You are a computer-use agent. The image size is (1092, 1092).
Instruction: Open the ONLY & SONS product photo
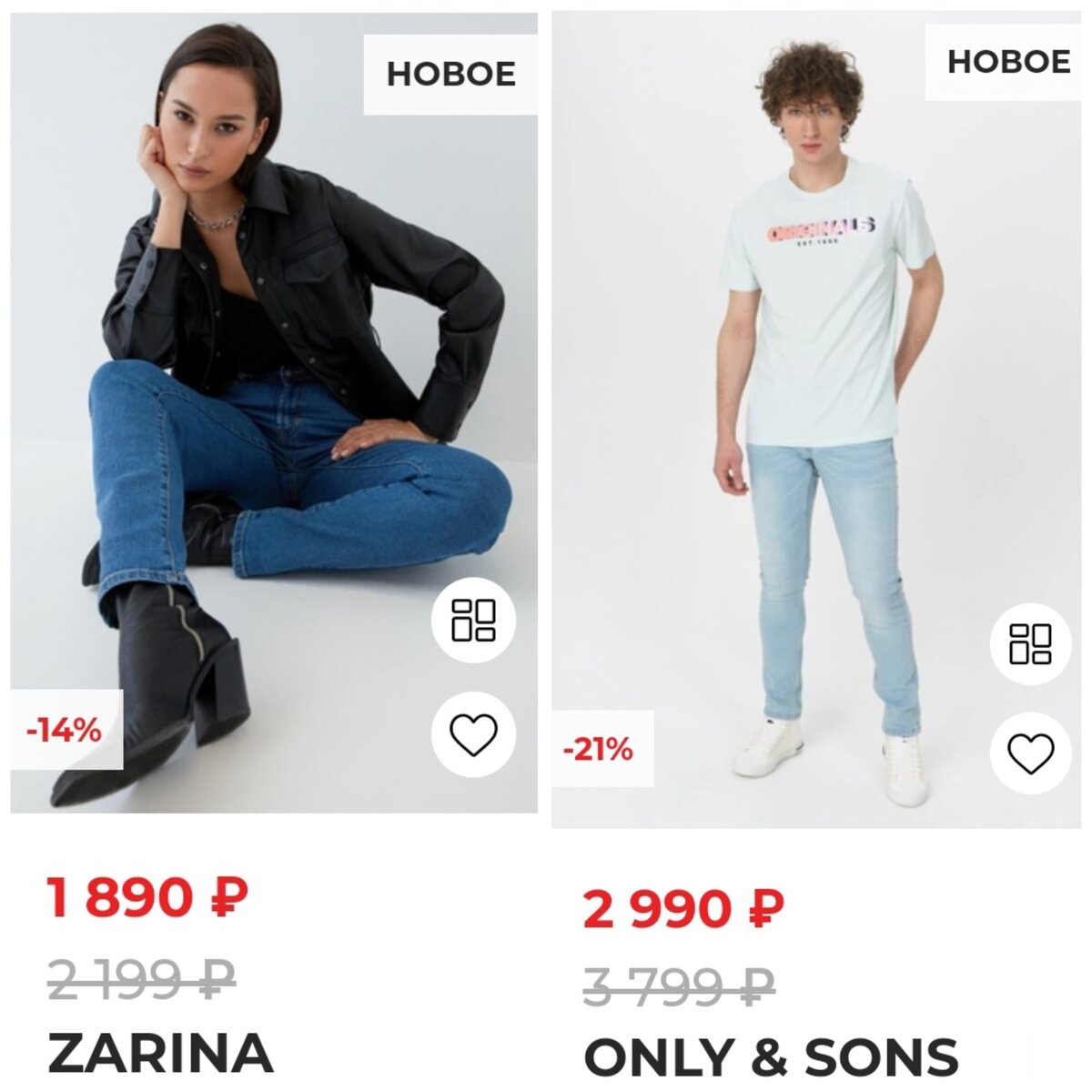pos(816,420)
